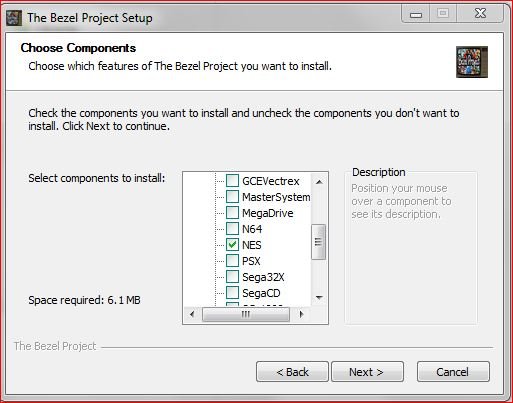The width and height of the screenshot is (513, 403).
Task: Click the component list scroll up arrow
Action: tap(319, 182)
